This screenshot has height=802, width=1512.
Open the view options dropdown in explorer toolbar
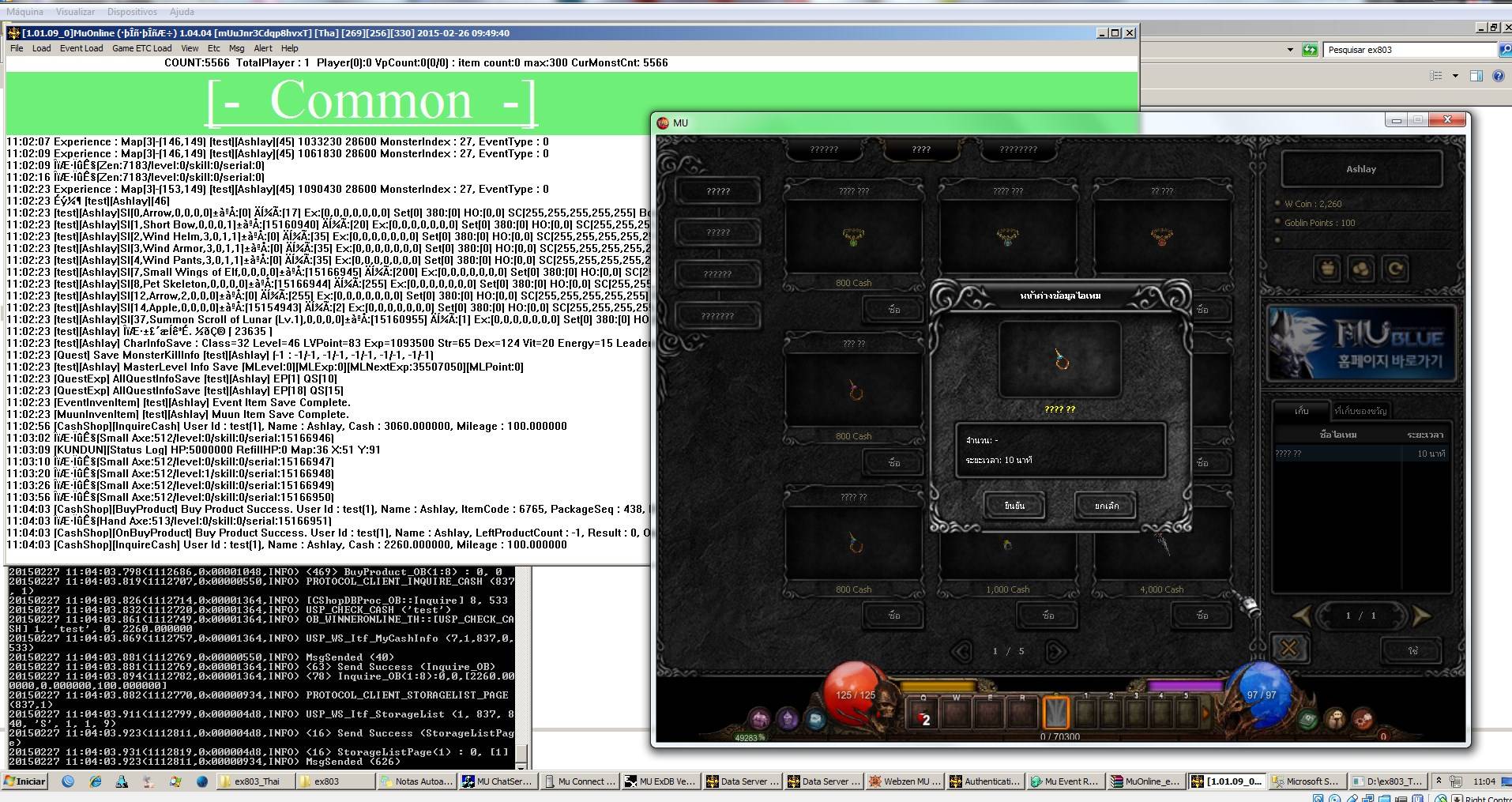pyautogui.click(x=1455, y=76)
